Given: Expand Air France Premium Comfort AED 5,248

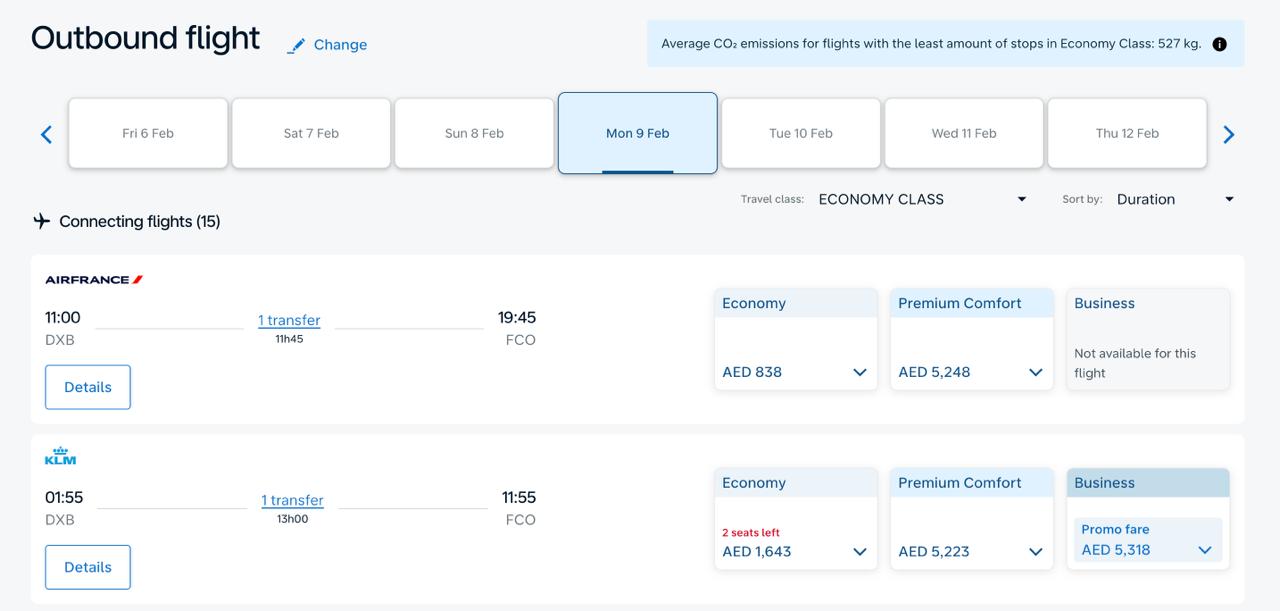Looking at the screenshot, I should tap(971, 372).
